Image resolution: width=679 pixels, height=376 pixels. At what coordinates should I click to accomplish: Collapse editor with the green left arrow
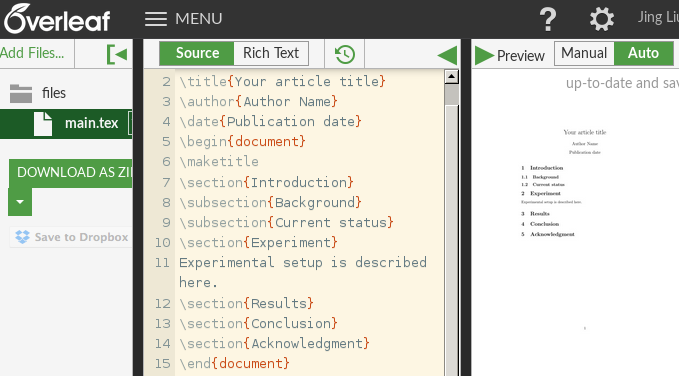447,55
